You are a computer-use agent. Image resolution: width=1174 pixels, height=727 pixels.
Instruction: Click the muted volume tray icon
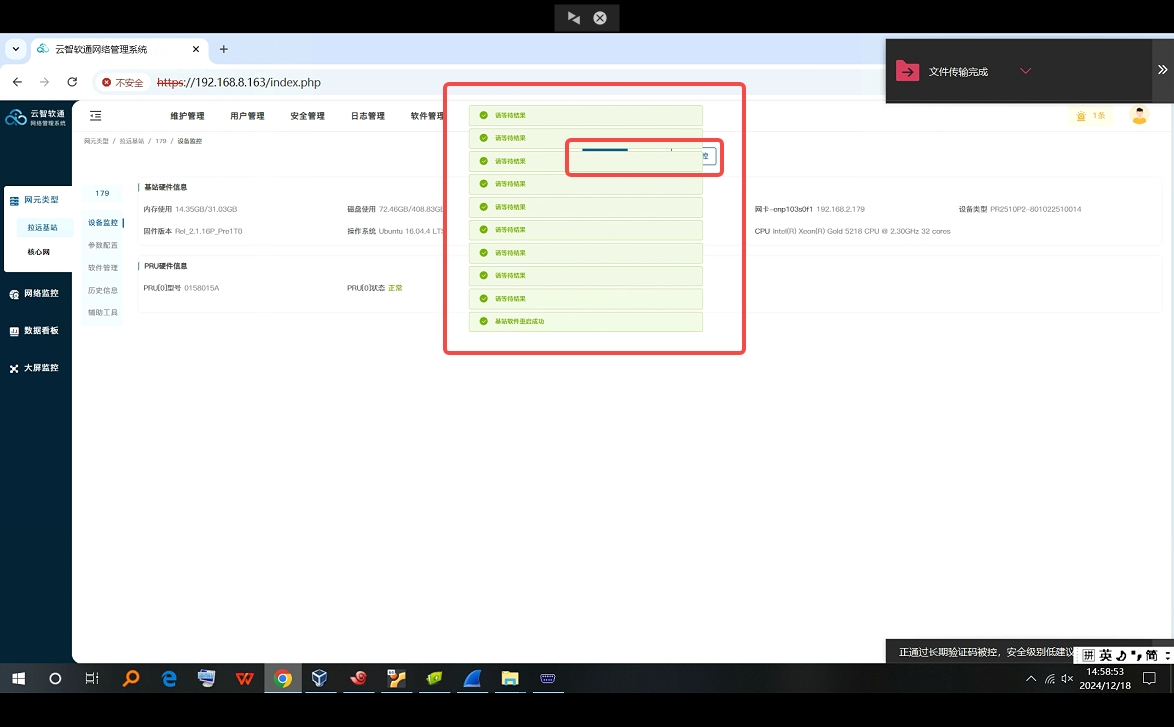tap(1068, 678)
